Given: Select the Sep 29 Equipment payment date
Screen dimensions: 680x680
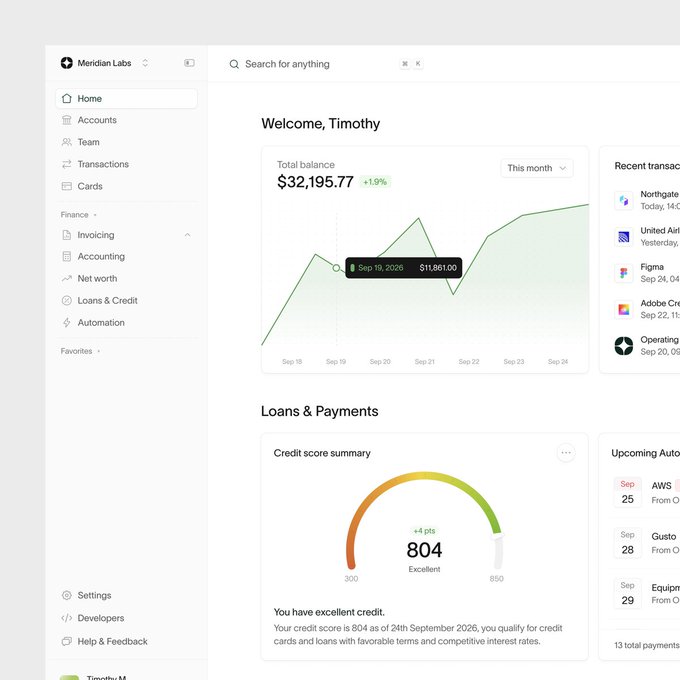Looking at the screenshot, I should 628,593.
